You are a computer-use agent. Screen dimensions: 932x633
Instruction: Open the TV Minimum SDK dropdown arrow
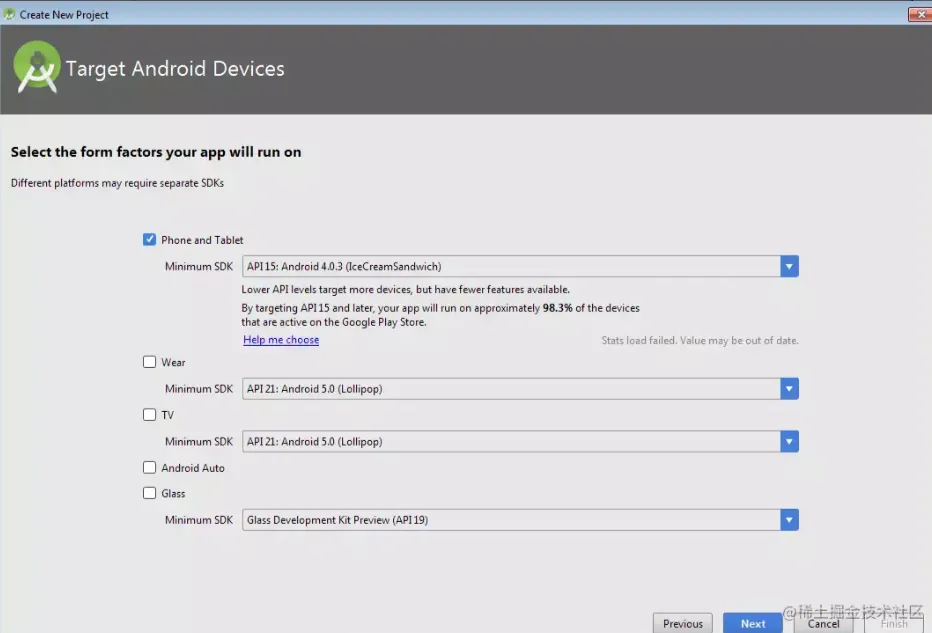click(789, 442)
